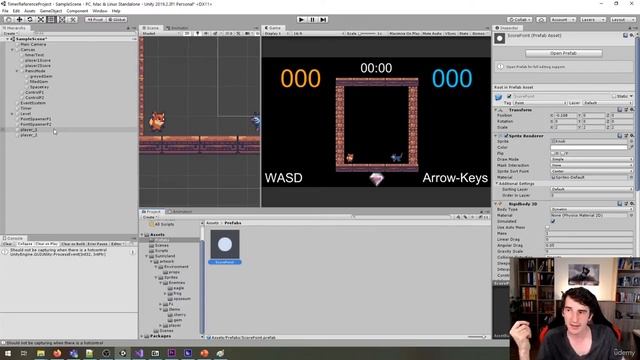This screenshot has width=640, height=360.
Task: Open the Mask Interaction dropdown
Action: (x=591, y=165)
